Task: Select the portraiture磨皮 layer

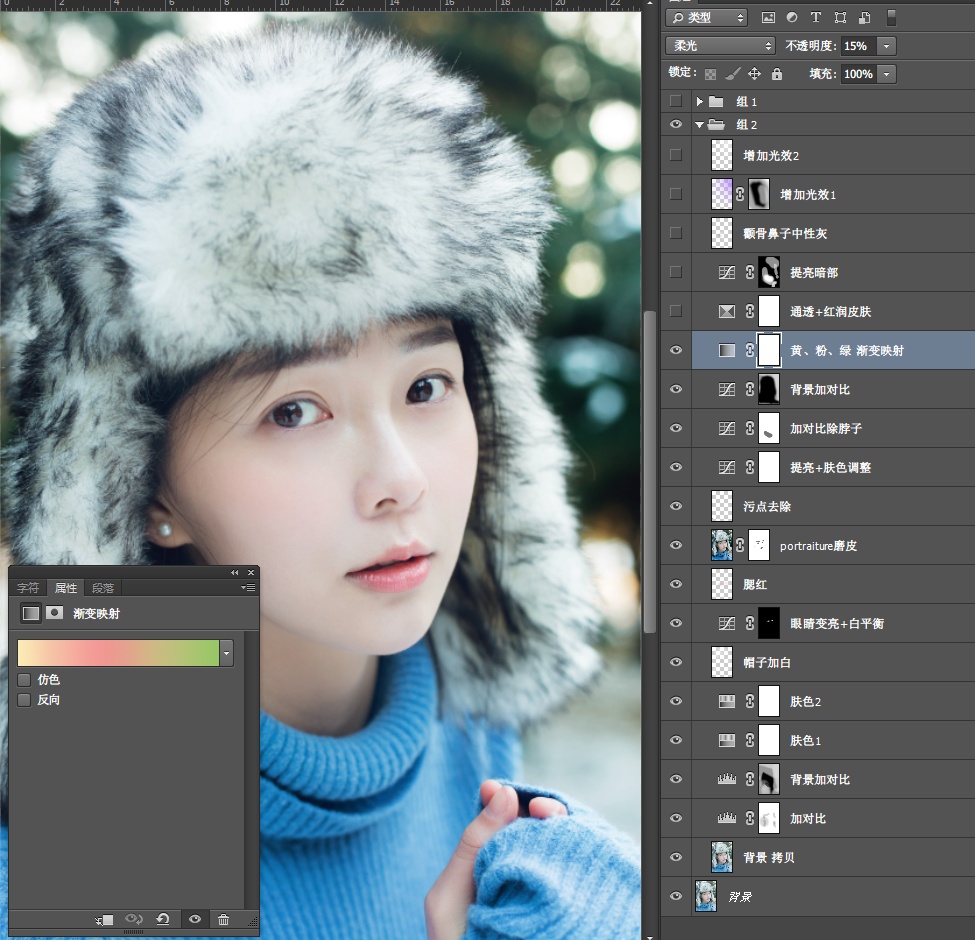Action: (x=833, y=545)
